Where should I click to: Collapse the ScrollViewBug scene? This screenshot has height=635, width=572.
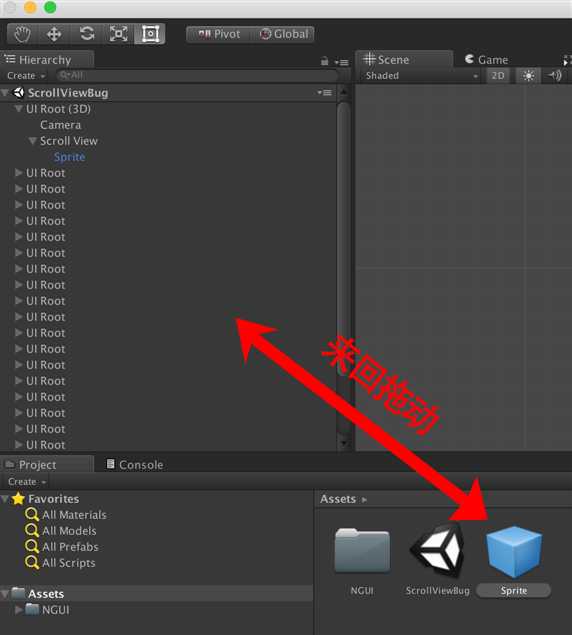pos(5,93)
